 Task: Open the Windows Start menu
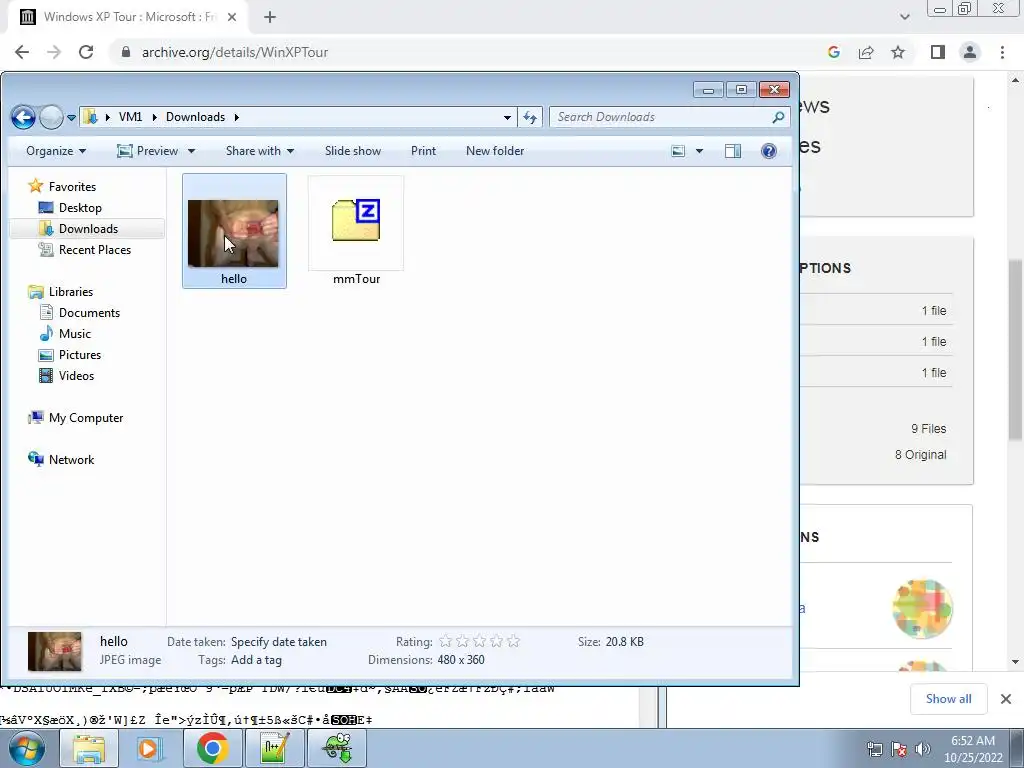27,748
